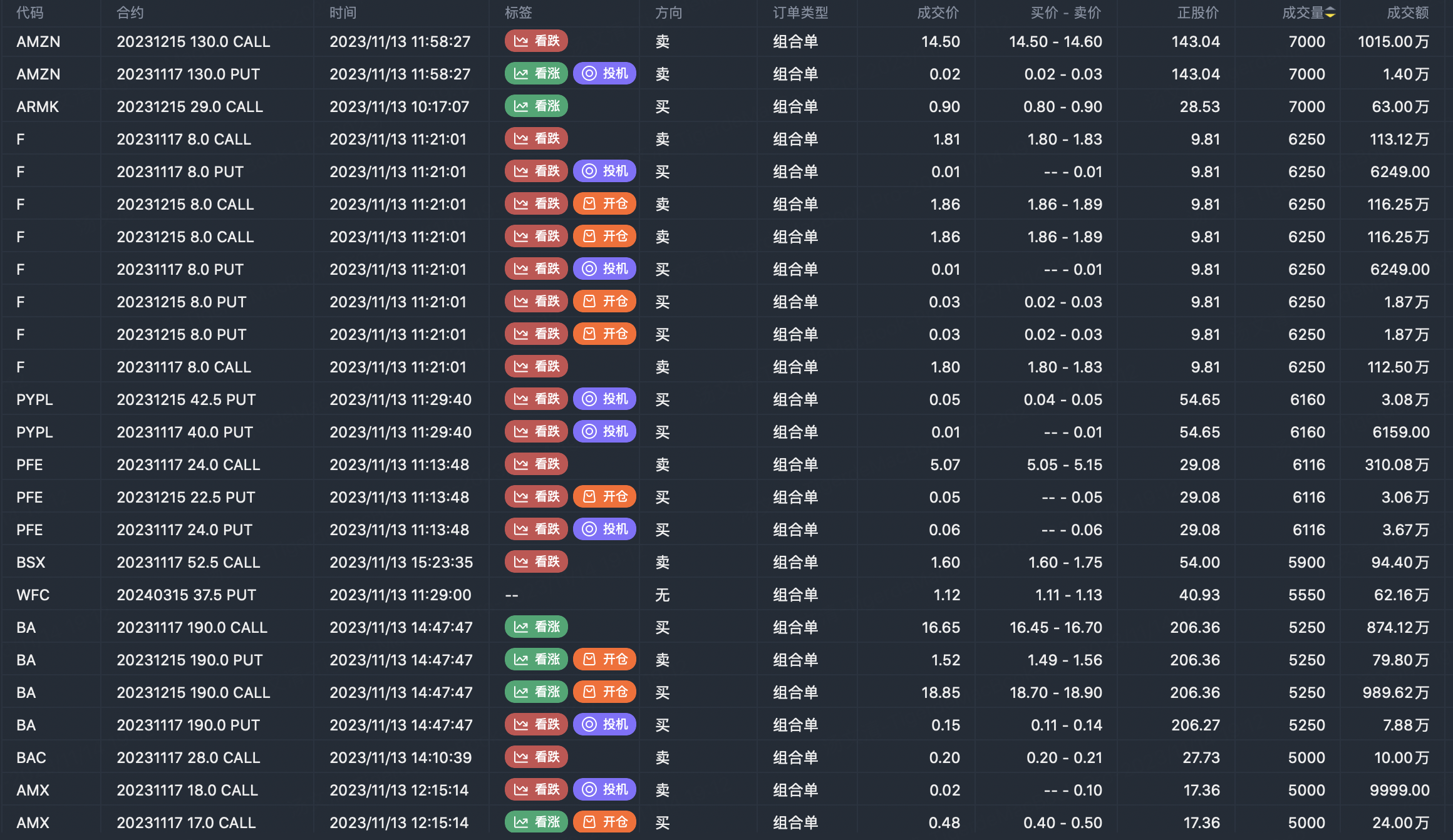Screen dimensions: 1453x840
Task: Click the 874.12万 turnover value
Action: (1398, 627)
